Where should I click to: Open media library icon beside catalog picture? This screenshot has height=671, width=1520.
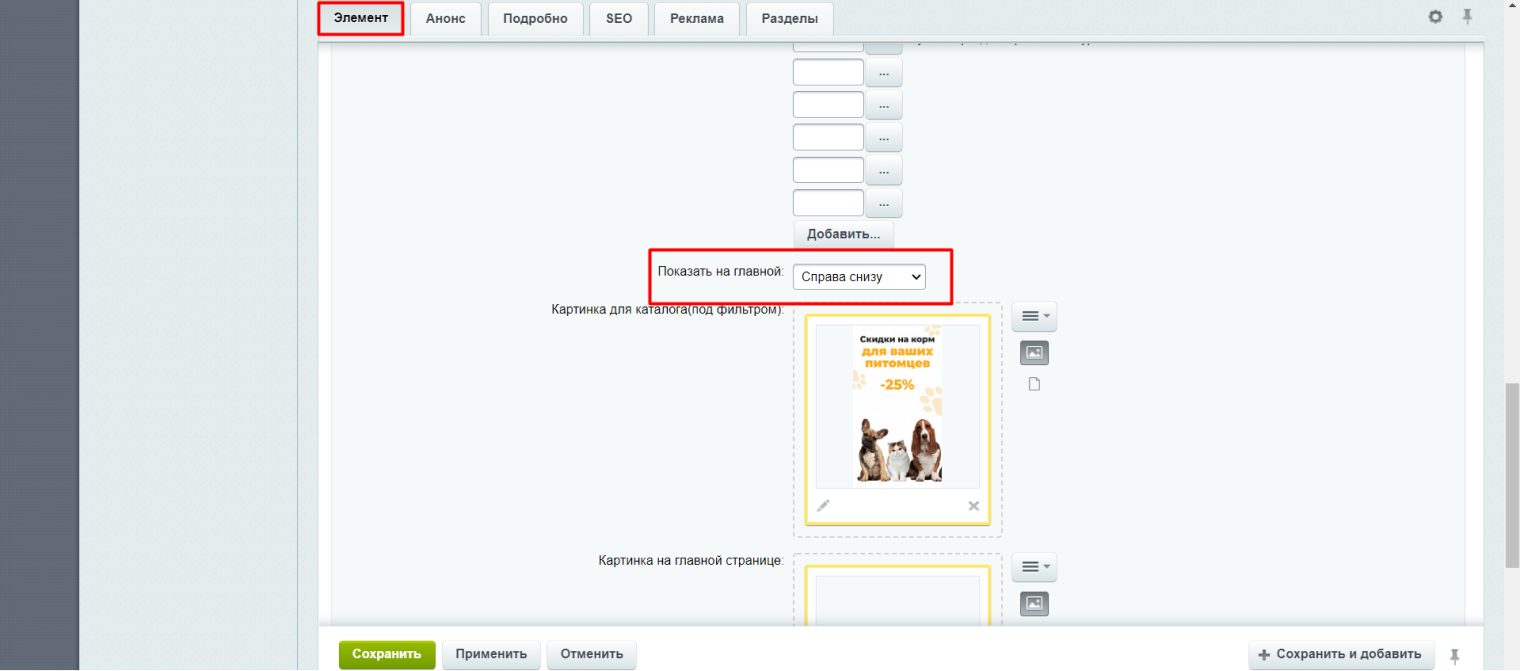(x=1034, y=353)
